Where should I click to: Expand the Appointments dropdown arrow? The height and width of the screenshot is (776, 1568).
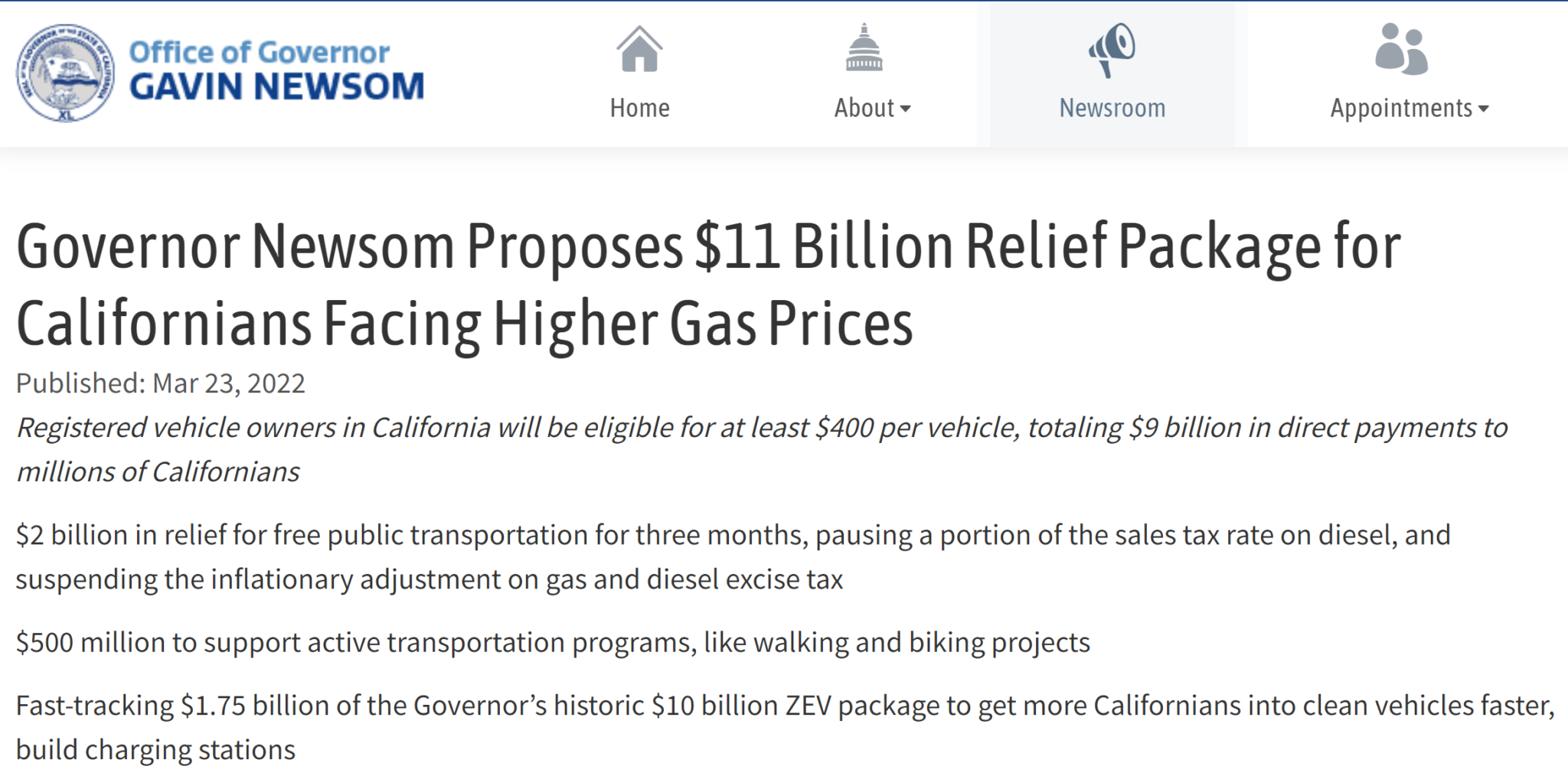click(x=1484, y=109)
